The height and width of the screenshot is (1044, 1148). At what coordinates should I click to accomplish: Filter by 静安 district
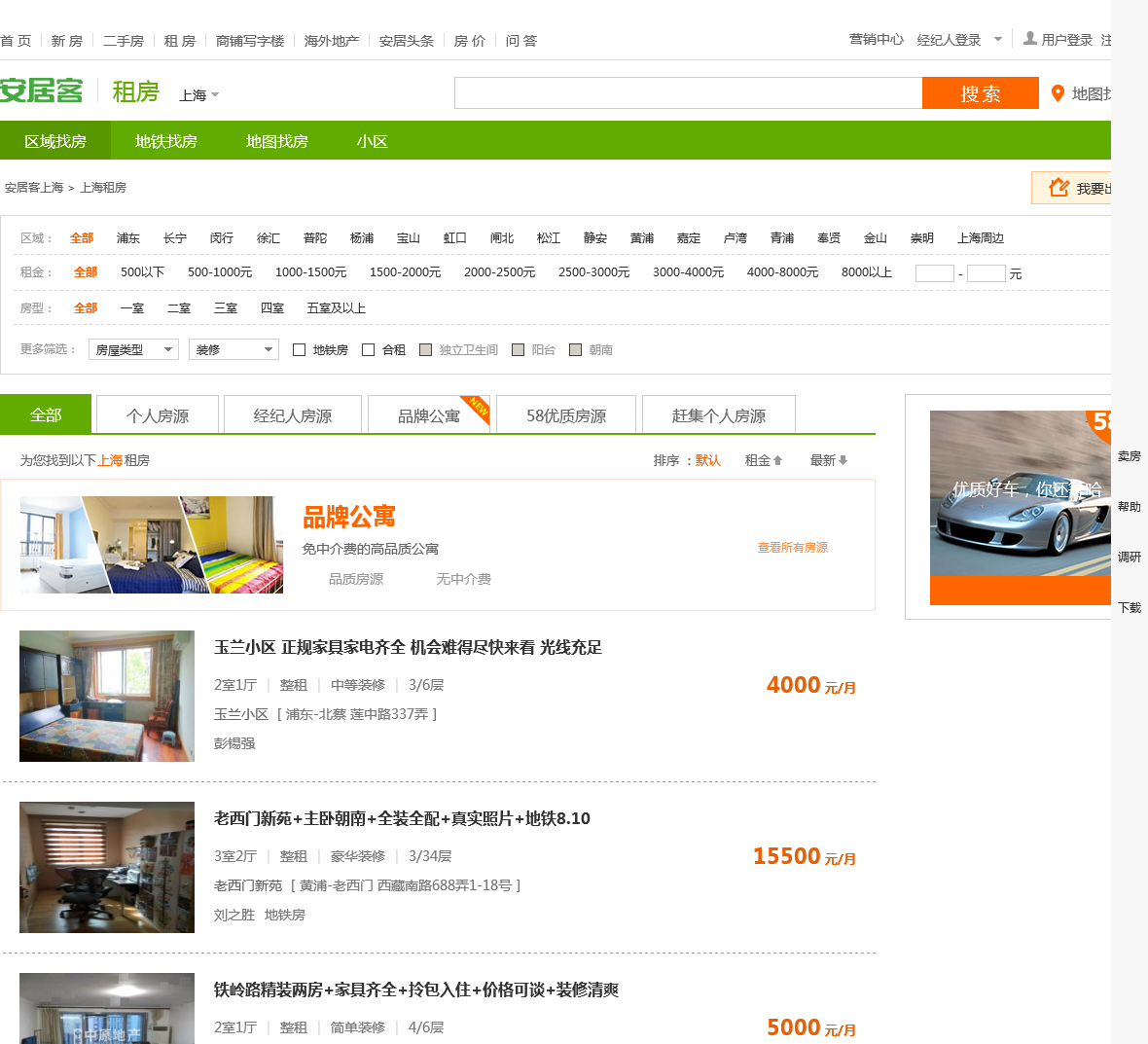point(595,238)
